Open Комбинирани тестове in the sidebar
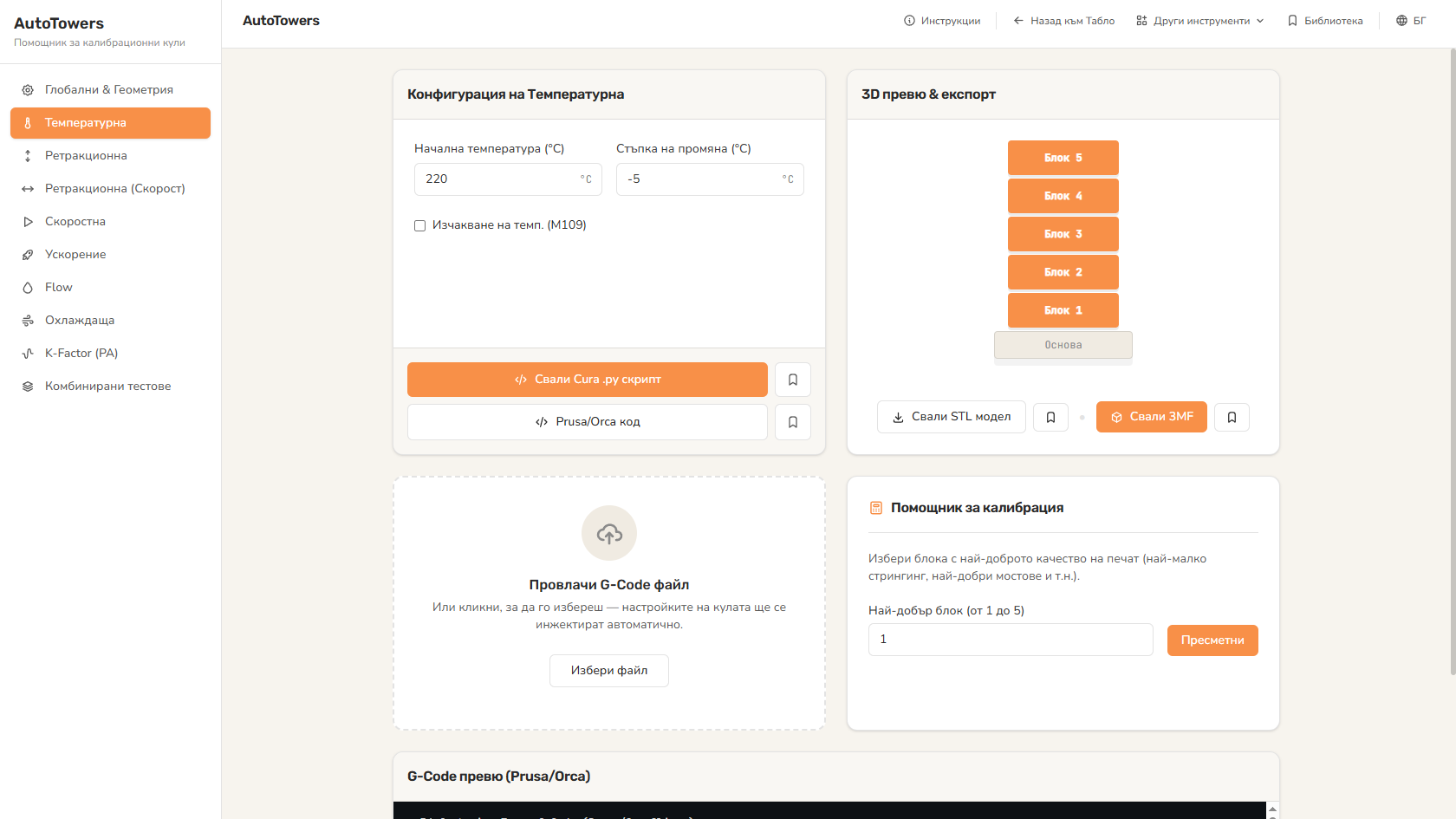1456x819 pixels. pos(110,386)
